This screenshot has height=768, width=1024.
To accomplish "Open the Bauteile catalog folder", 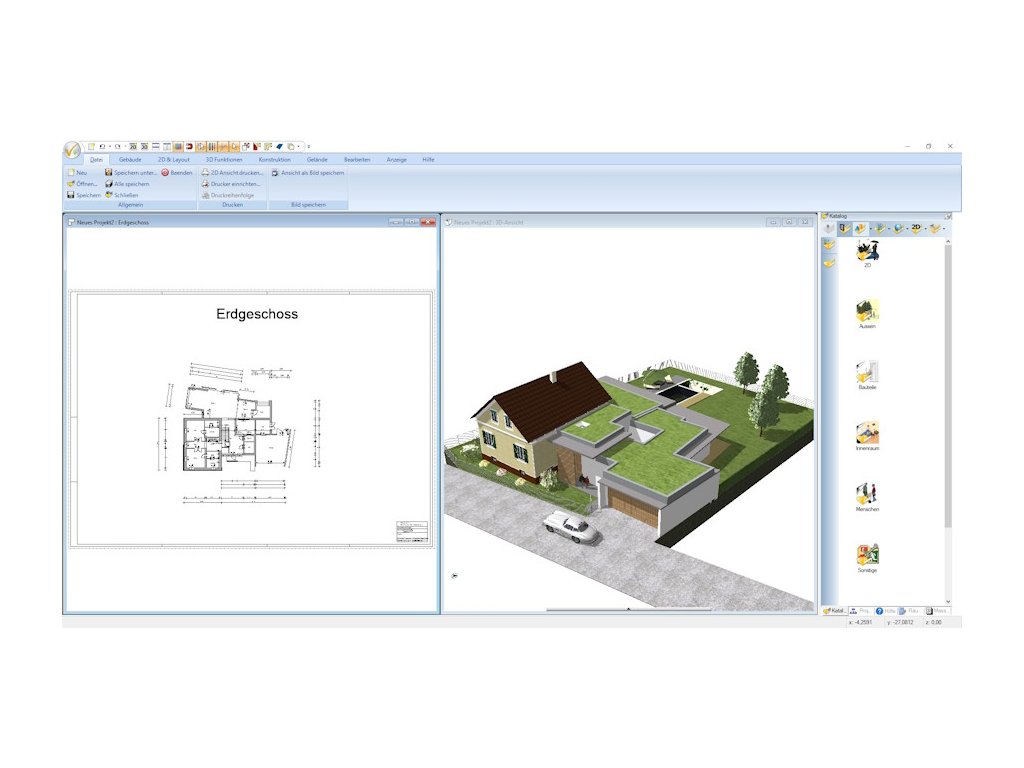I will [x=867, y=373].
